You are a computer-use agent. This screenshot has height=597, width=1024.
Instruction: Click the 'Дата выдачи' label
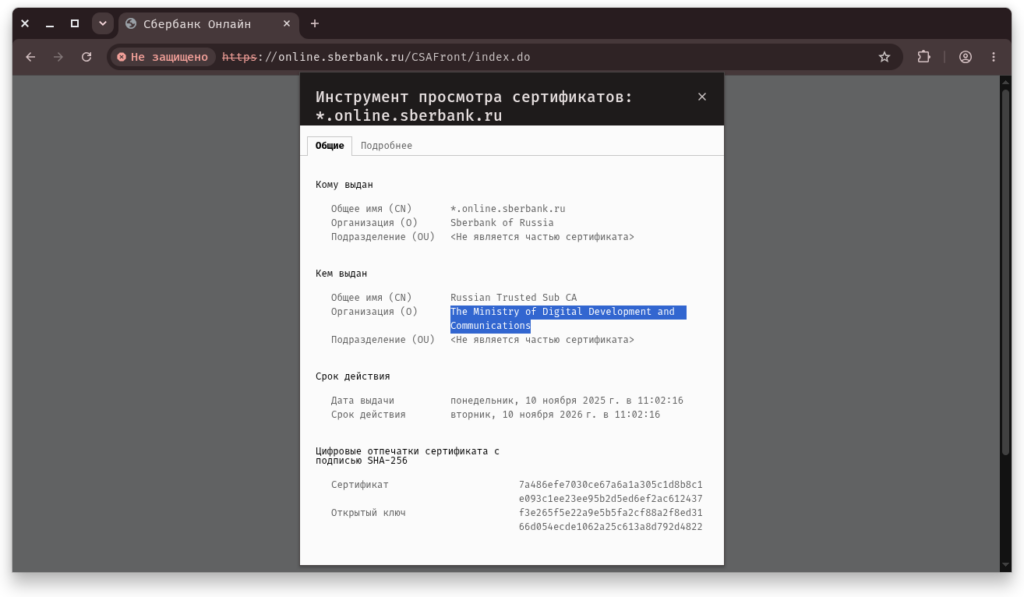tap(362, 400)
